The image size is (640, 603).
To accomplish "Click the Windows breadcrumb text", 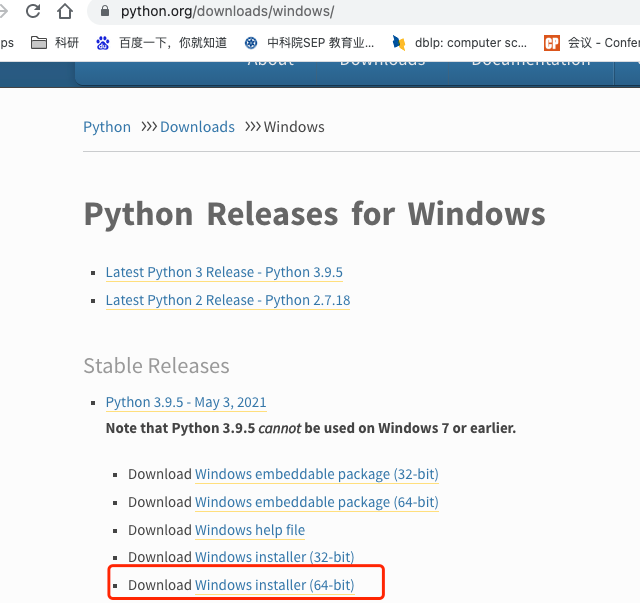I will pos(294,127).
